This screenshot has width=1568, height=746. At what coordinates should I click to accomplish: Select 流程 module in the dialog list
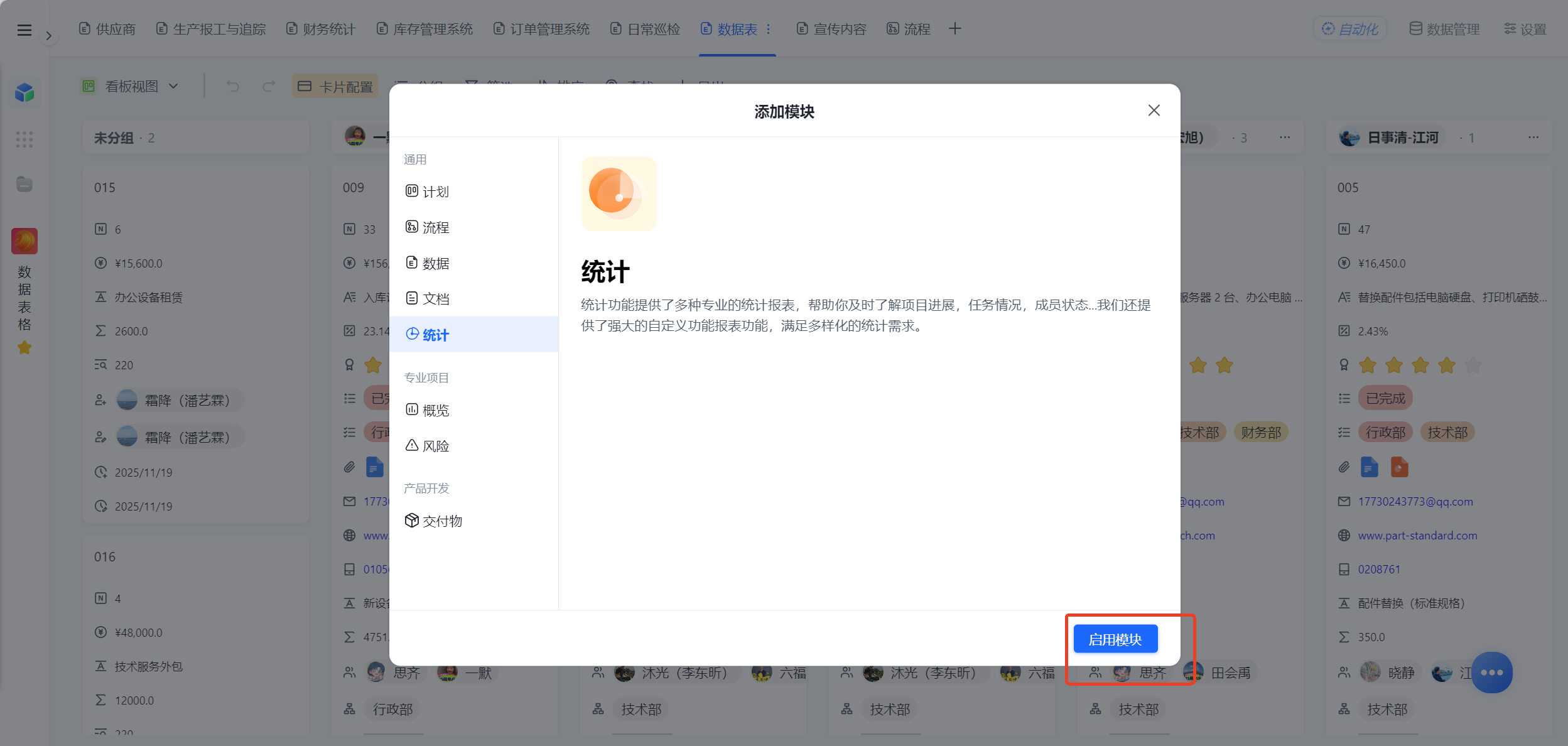[x=473, y=227]
